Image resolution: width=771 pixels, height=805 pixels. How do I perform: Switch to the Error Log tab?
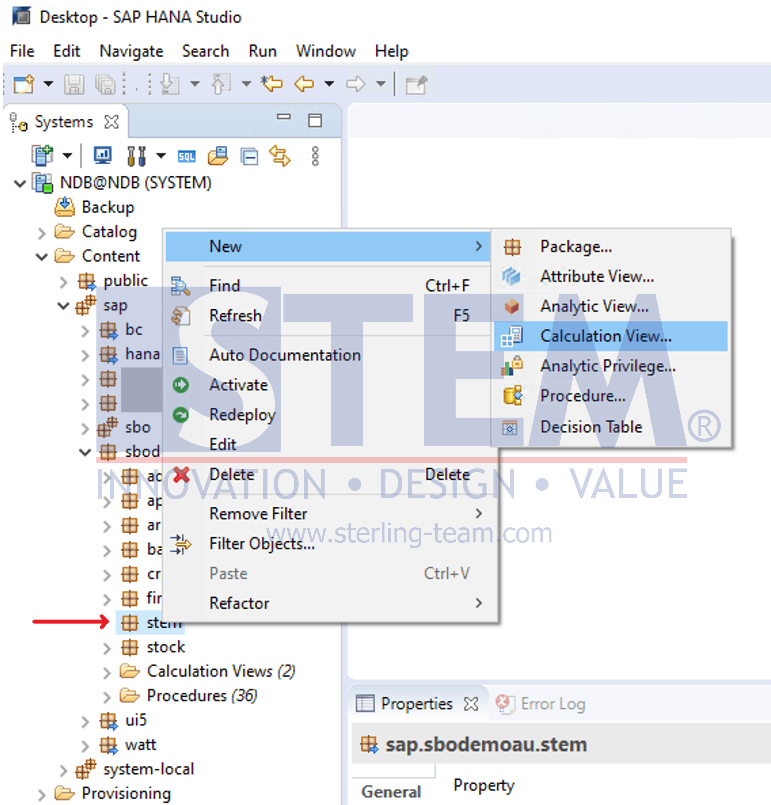pos(541,704)
